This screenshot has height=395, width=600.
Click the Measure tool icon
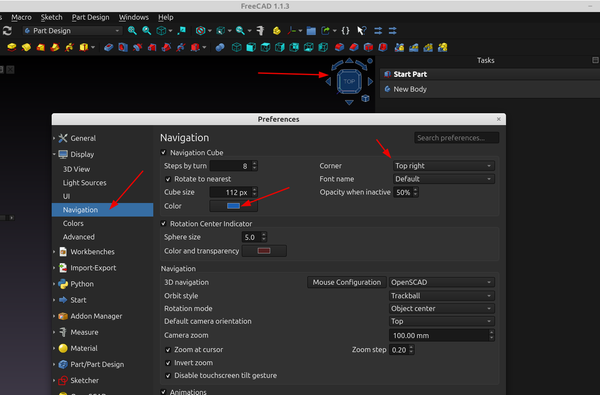[x=261, y=31]
